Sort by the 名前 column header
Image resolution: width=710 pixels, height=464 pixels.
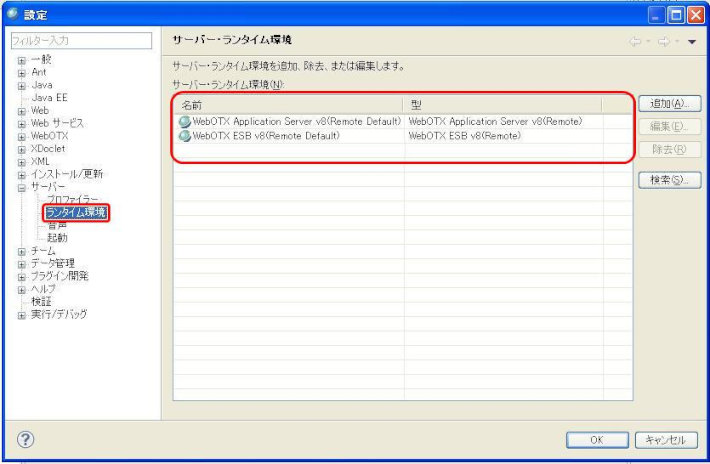[289, 104]
